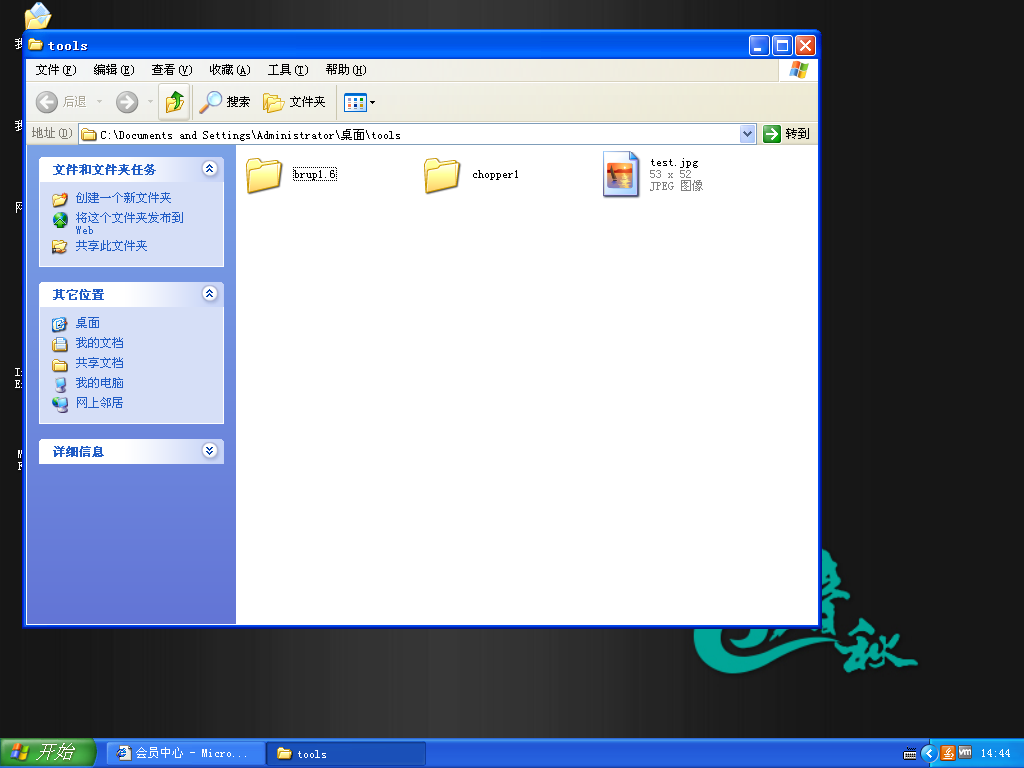Screen dimensions: 1024x768
Task: Click the Windows flag logo in menu bar
Action: [x=798, y=70]
